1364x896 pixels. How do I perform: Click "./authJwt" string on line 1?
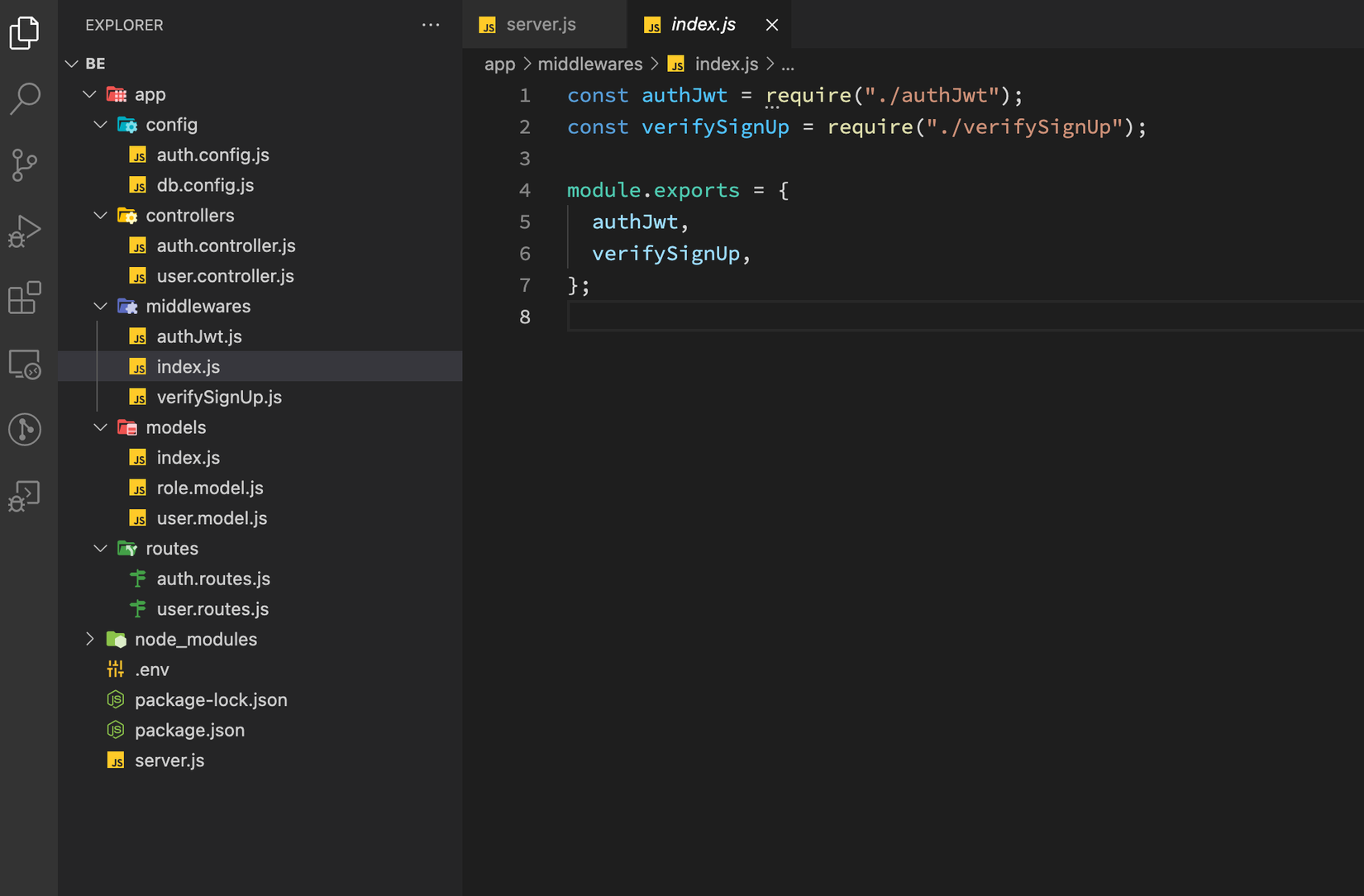coord(932,95)
